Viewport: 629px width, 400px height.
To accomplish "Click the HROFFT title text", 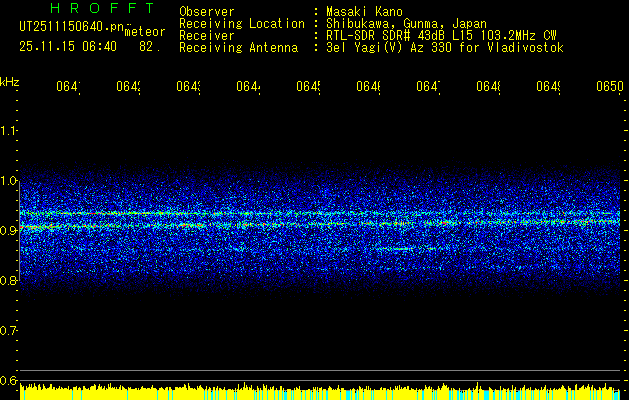I will point(102,8).
